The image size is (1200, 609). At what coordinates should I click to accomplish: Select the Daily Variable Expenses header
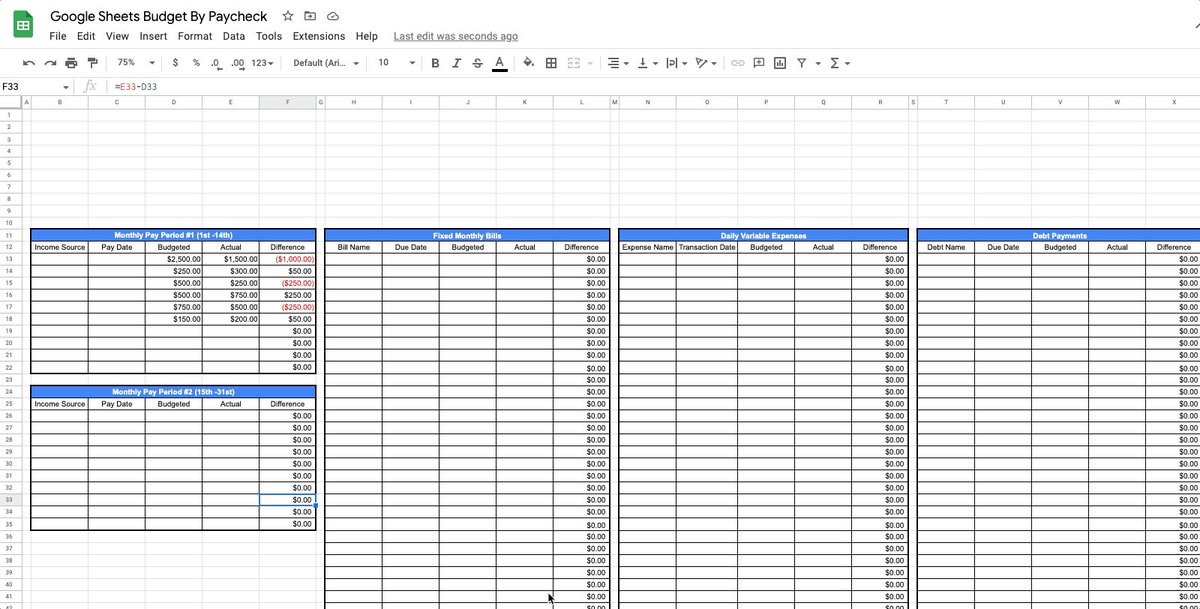pos(764,235)
